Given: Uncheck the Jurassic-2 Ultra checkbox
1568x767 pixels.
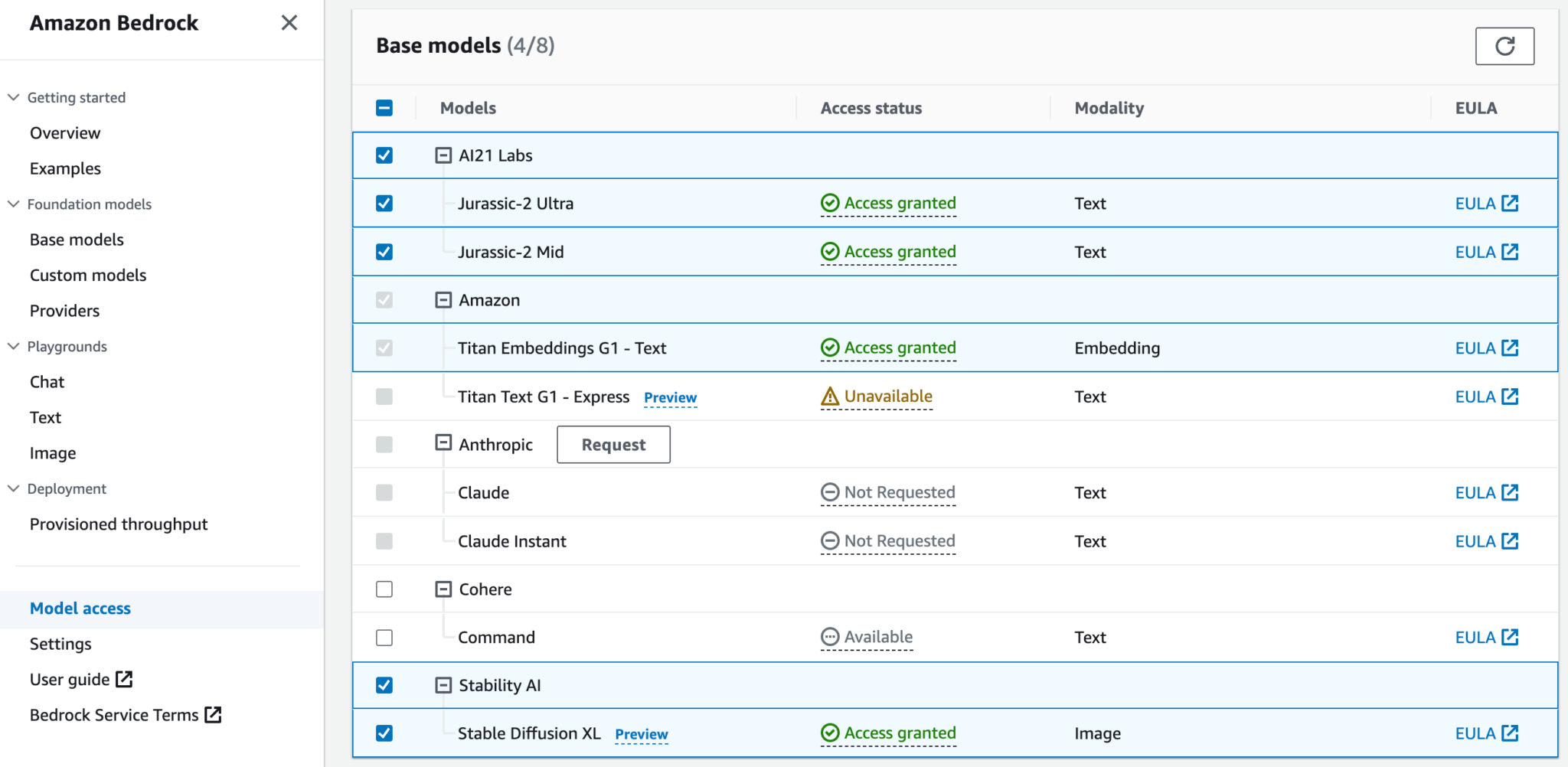Looking at the screenshot, I should click(x=384, y=204).
